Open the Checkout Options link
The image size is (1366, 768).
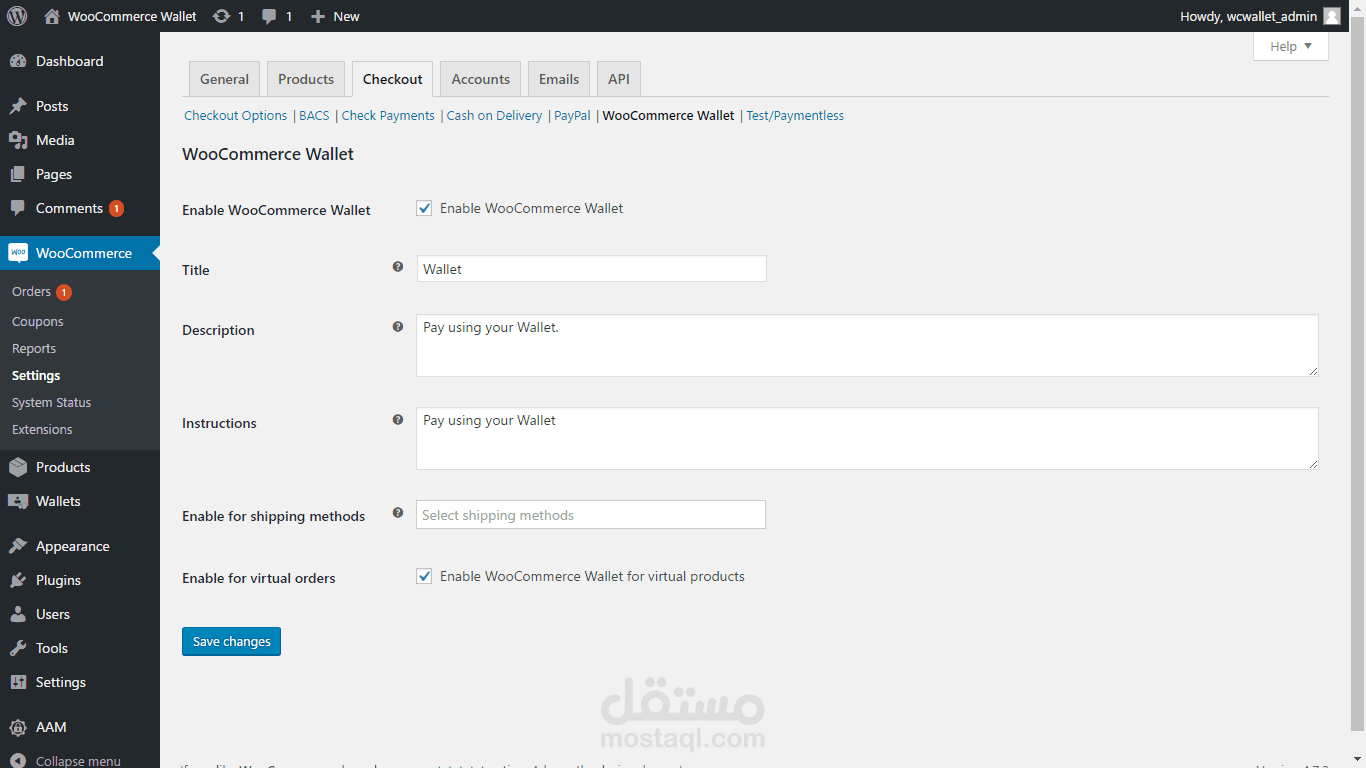point(235,116)
